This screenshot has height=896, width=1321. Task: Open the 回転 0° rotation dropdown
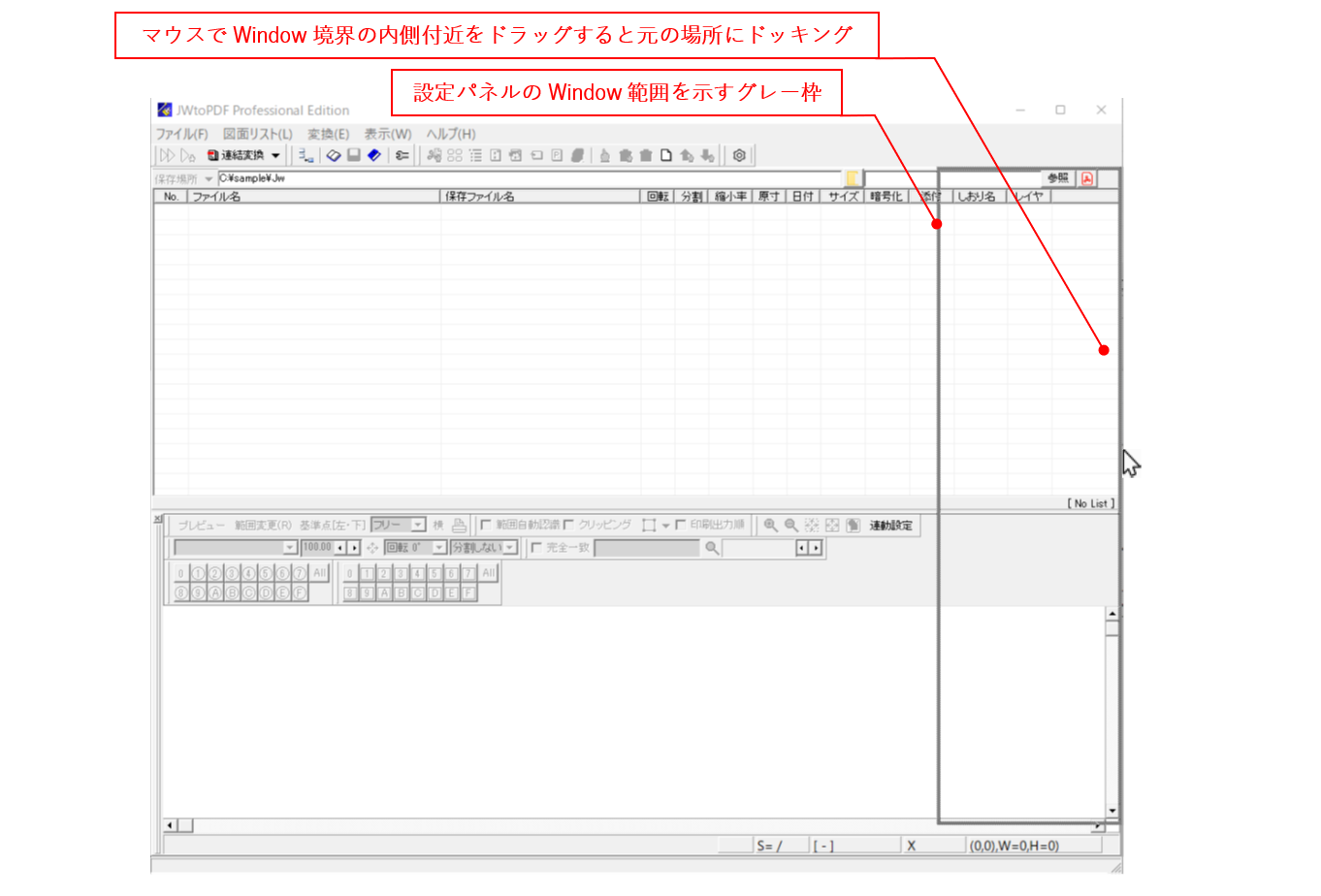pos(438,548)
